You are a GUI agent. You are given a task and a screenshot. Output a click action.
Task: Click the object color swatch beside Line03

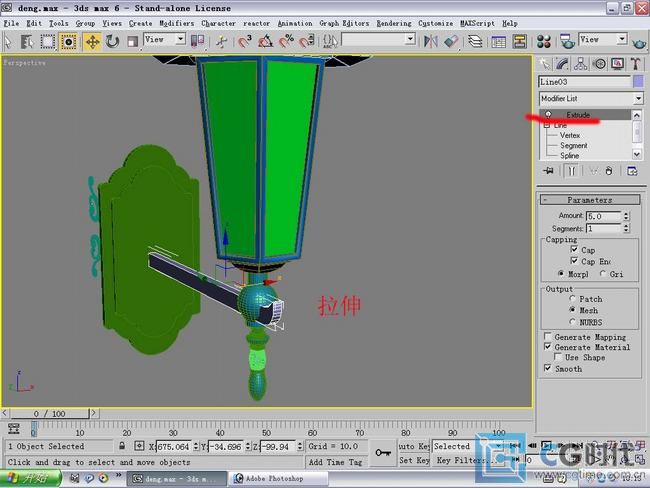point(638,82)
